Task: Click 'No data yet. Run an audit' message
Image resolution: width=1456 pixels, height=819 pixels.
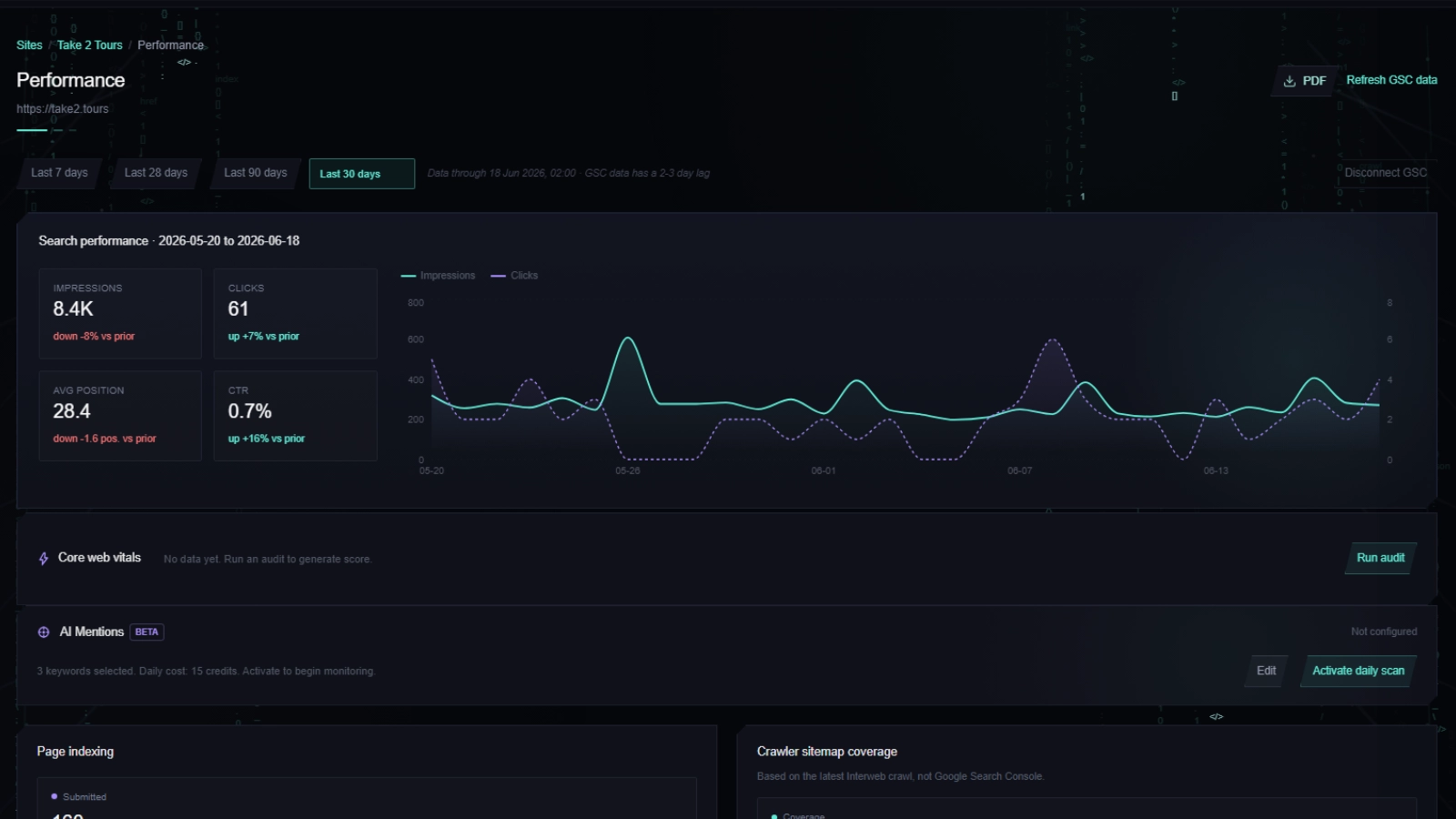Action: [268, 560]
